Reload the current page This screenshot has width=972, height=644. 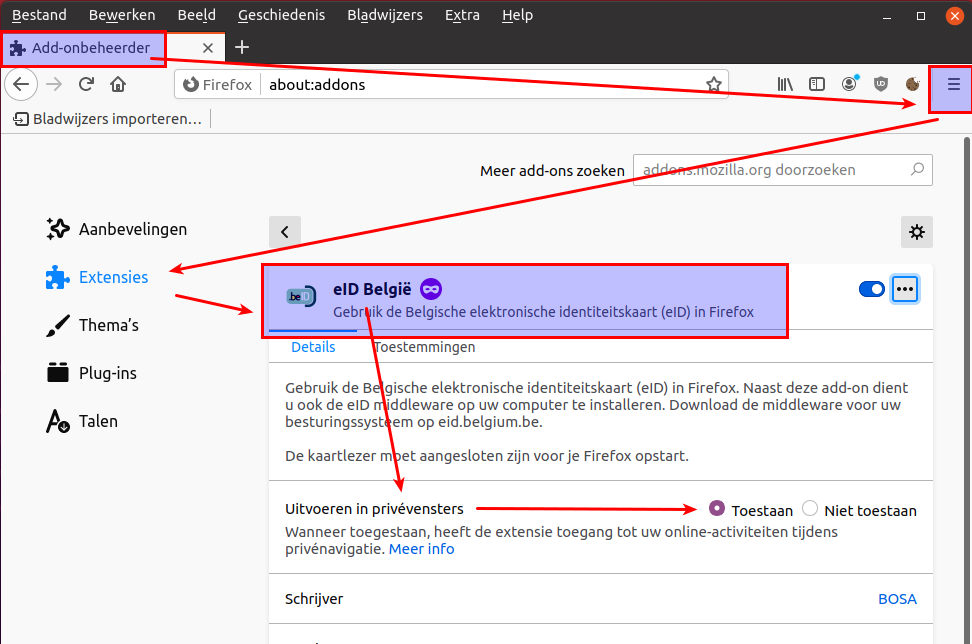(86, 84)
